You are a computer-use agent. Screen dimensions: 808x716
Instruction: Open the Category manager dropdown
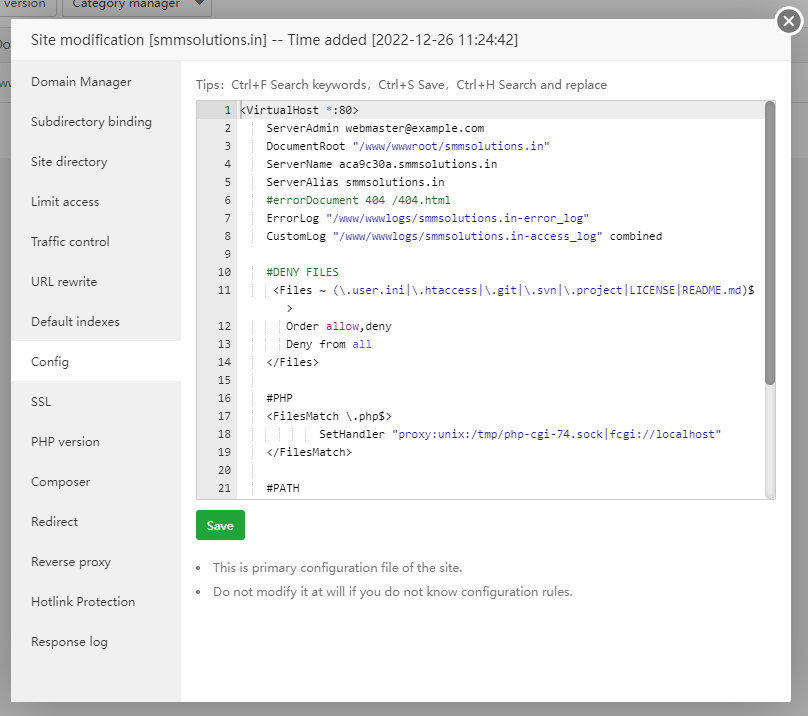[x=137, y=5]
